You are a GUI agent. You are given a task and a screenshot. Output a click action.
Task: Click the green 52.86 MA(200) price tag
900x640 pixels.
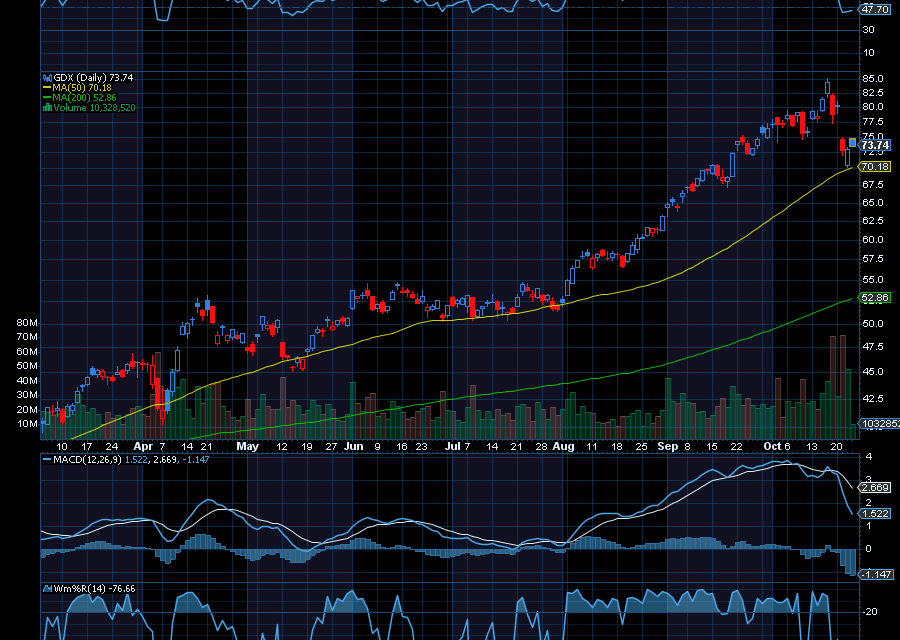(x=875, y=297)
